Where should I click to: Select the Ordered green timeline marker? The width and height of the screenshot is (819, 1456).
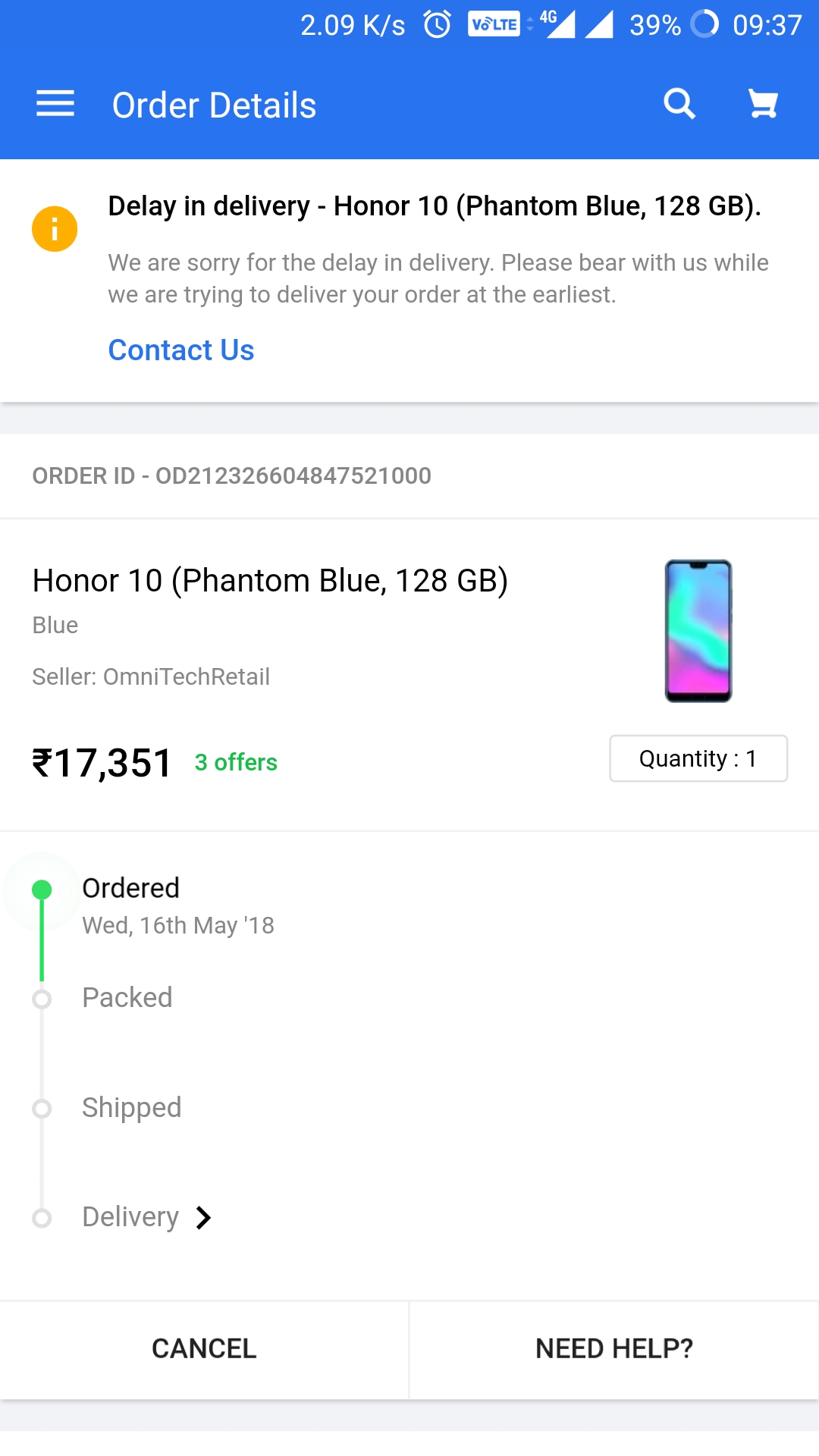42,890
